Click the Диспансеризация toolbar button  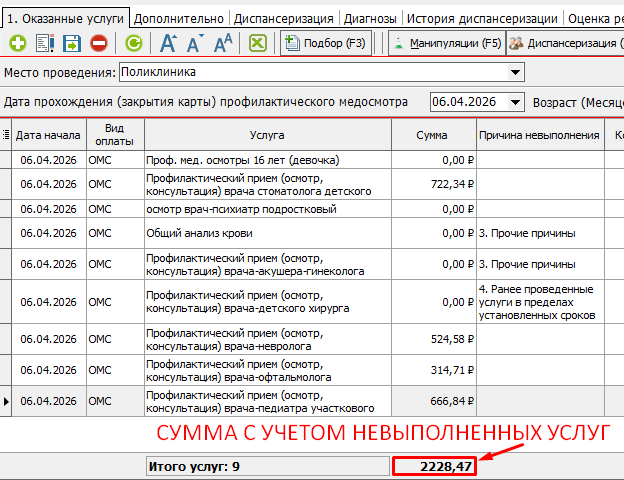tap(565, 43)
